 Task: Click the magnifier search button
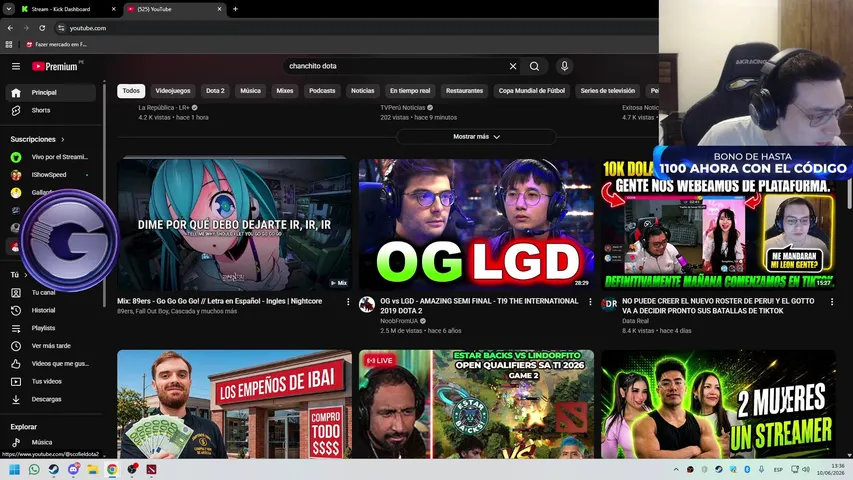(x=534, y=66)
